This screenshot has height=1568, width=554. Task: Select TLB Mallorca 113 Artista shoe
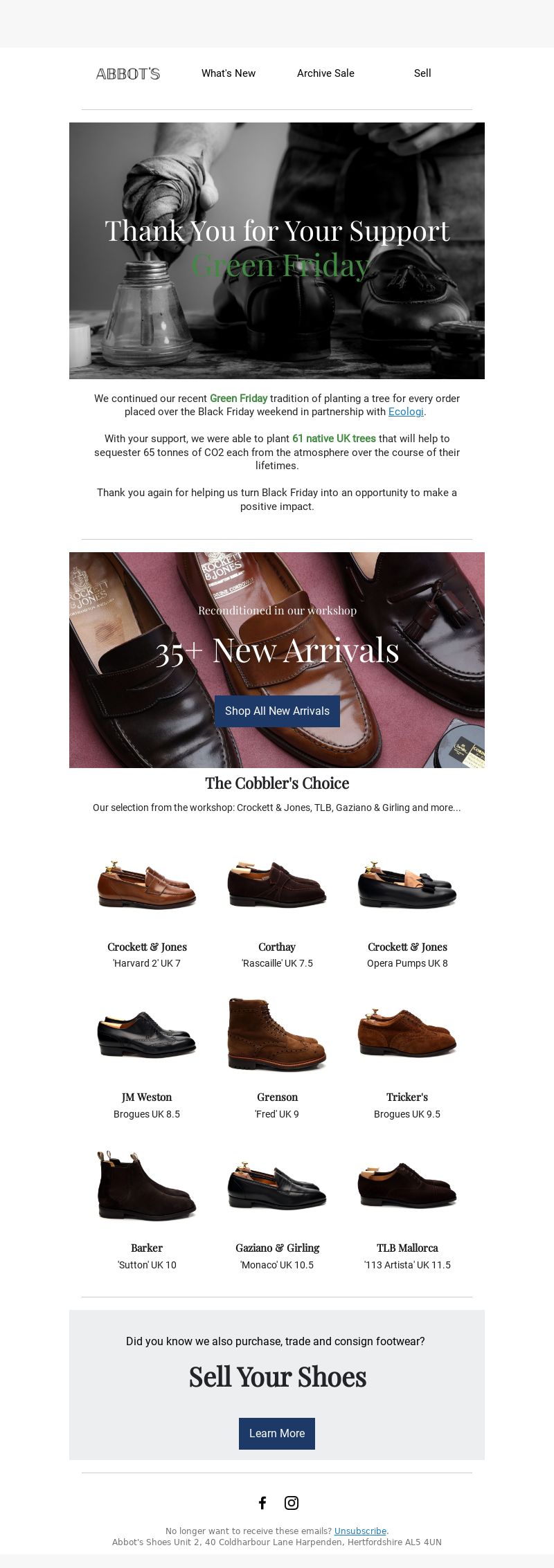click(407, 1185)
